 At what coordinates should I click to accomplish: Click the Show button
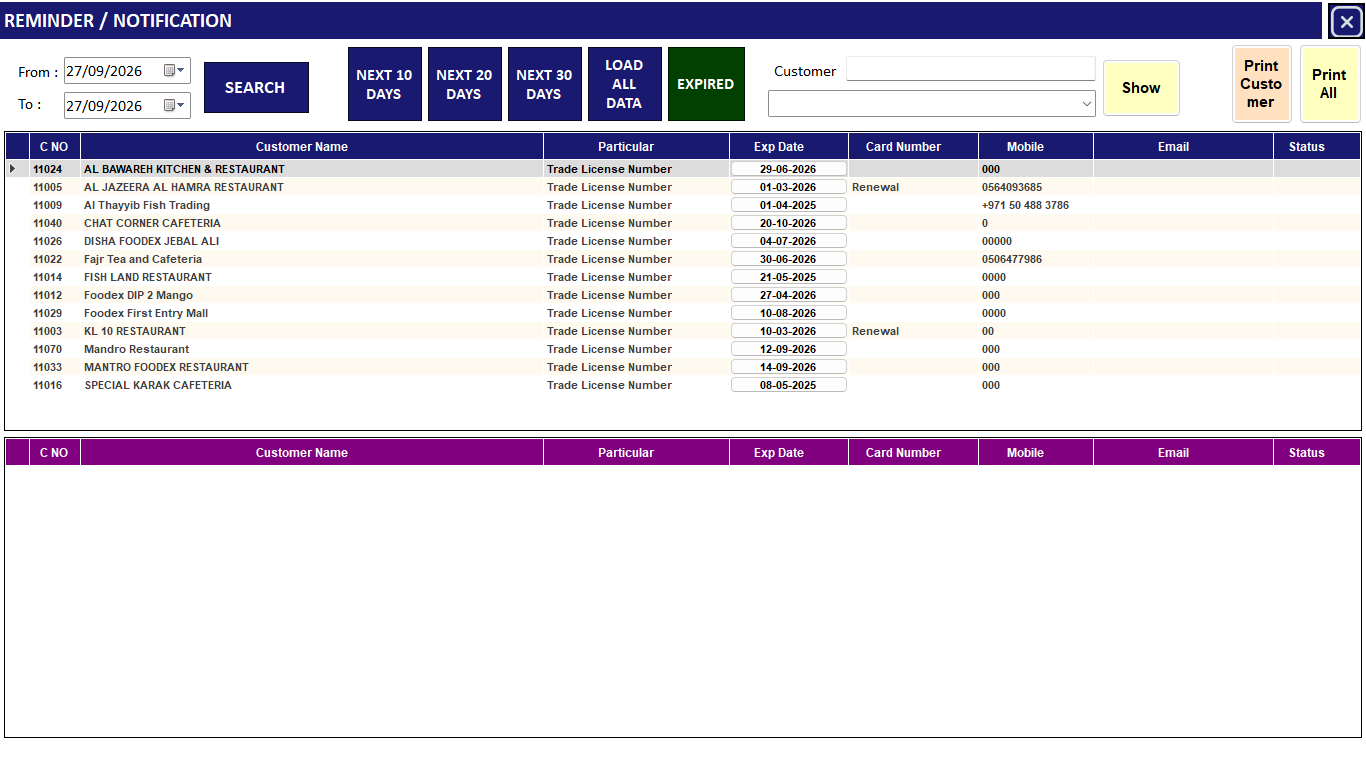(x=1141, y=88)
